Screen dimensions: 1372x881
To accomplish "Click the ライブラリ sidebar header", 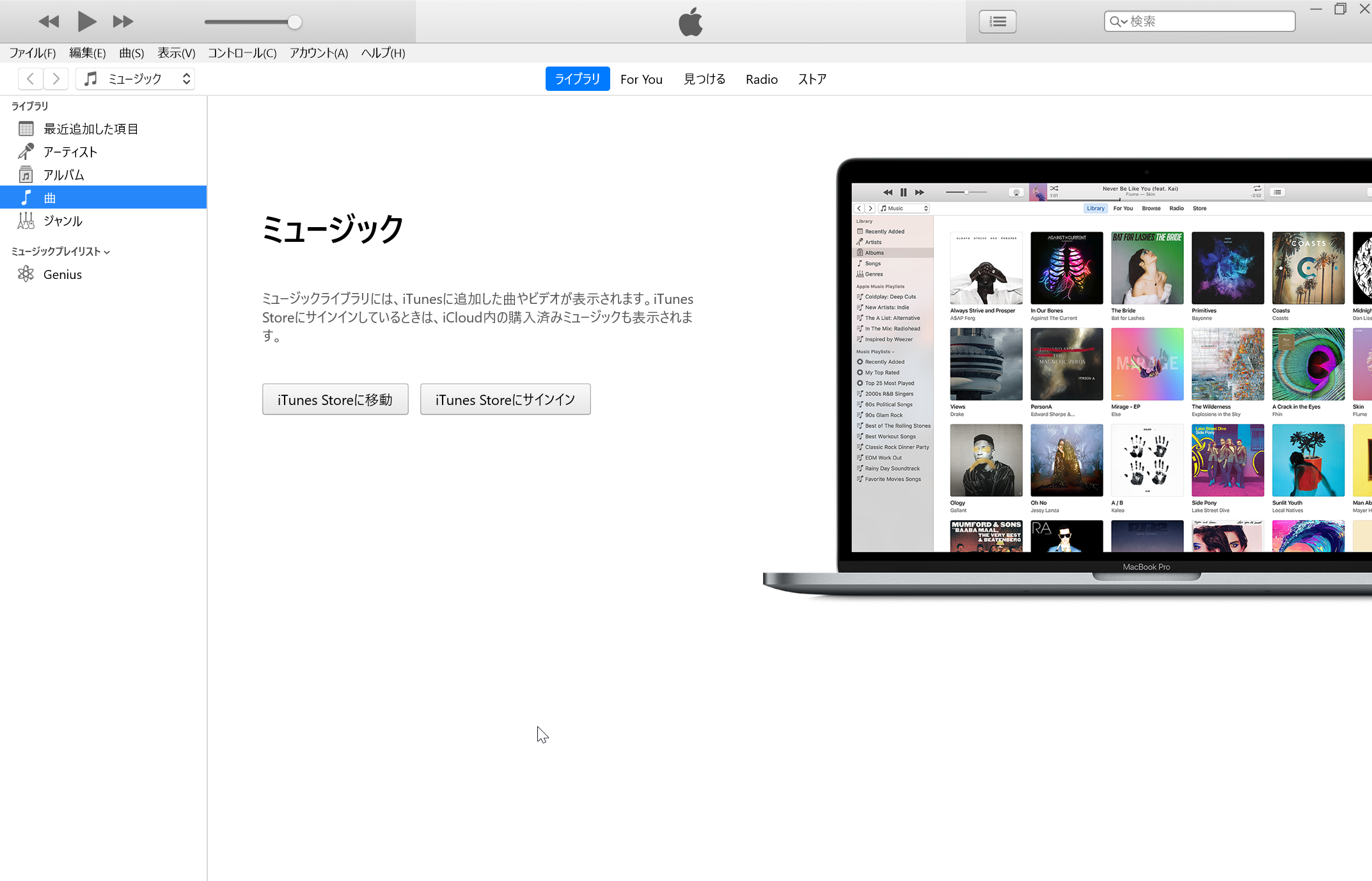I will coord(30,106).
